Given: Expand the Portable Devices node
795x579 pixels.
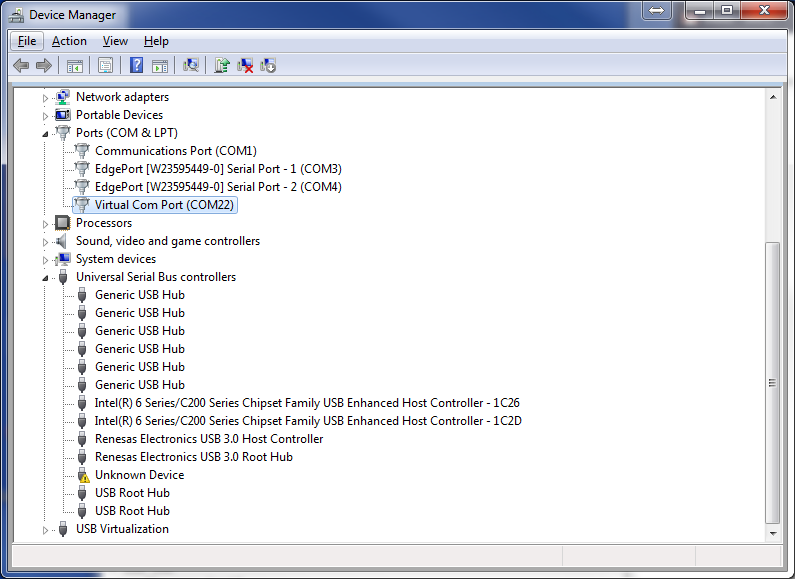Looking at the screenshot, I should [45, 116].
